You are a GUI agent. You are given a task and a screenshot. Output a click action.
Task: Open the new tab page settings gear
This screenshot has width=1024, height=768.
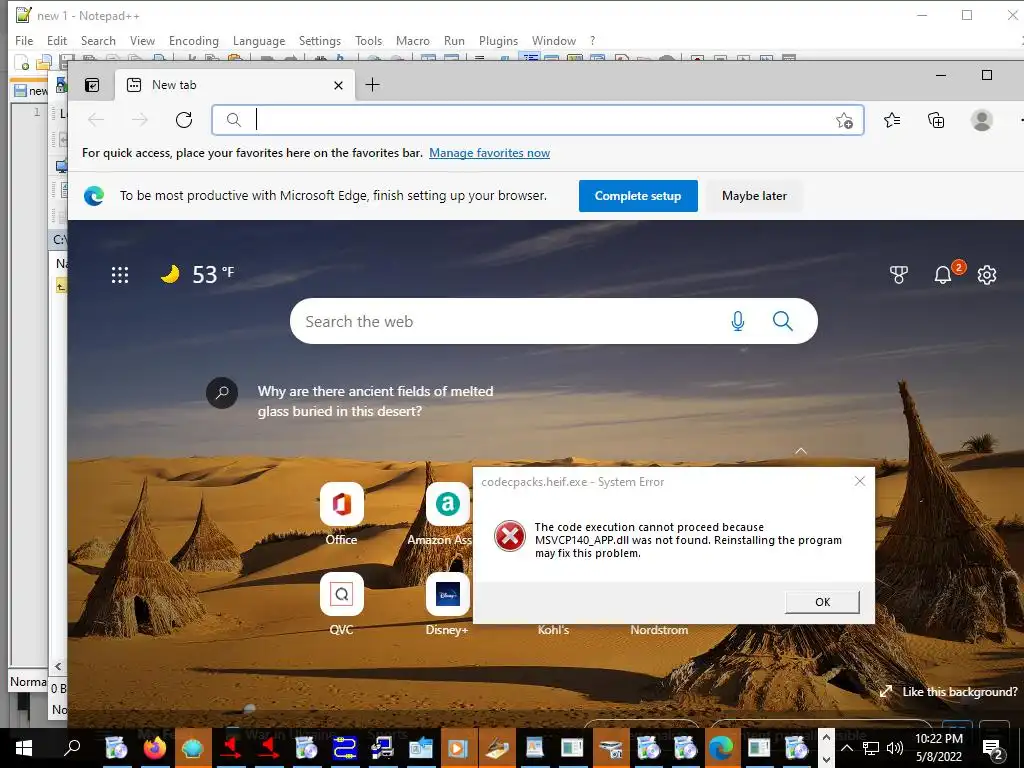pyautogui.click(x=987, y=275)
